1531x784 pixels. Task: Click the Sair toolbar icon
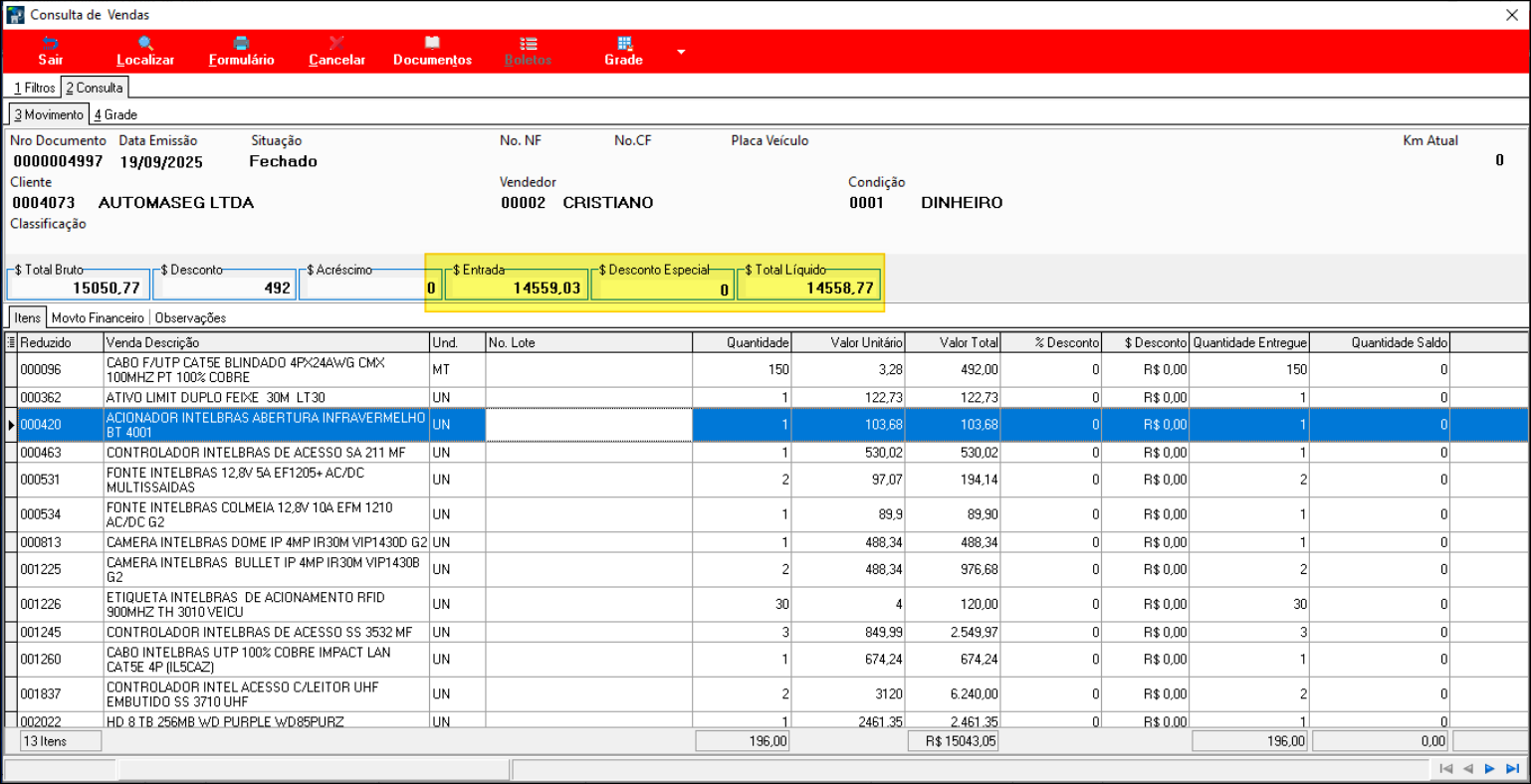click(x=50, y=44)
